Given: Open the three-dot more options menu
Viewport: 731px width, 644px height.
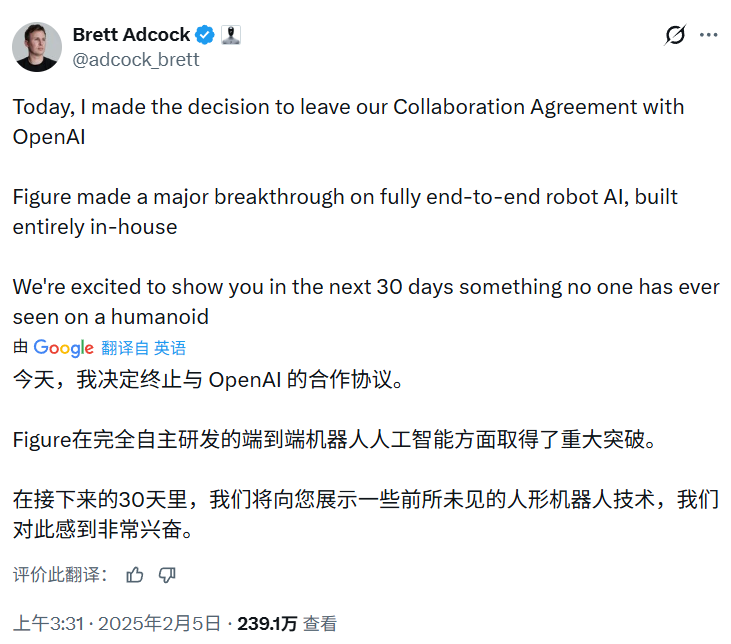Looking at the screenshot, I should (709, 35).
